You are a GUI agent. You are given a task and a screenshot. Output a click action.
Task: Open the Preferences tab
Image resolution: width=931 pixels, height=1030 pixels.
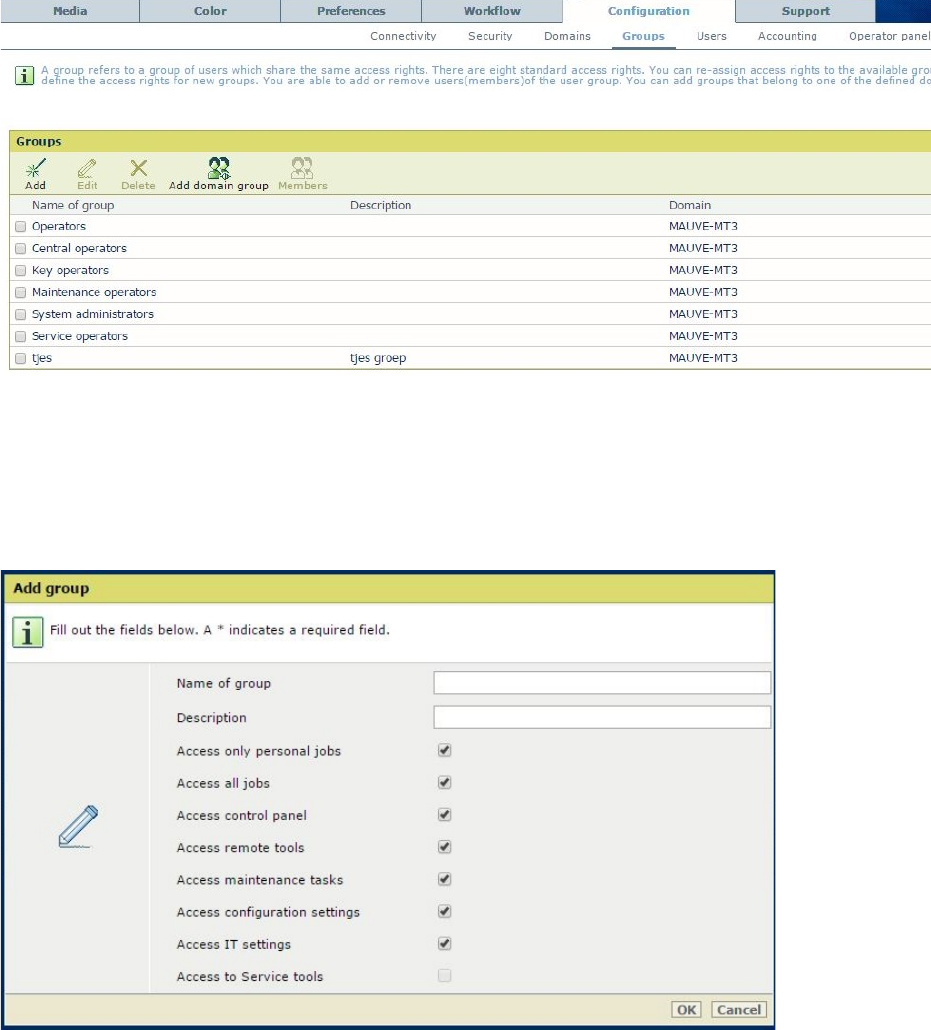(x=351, y=11)
